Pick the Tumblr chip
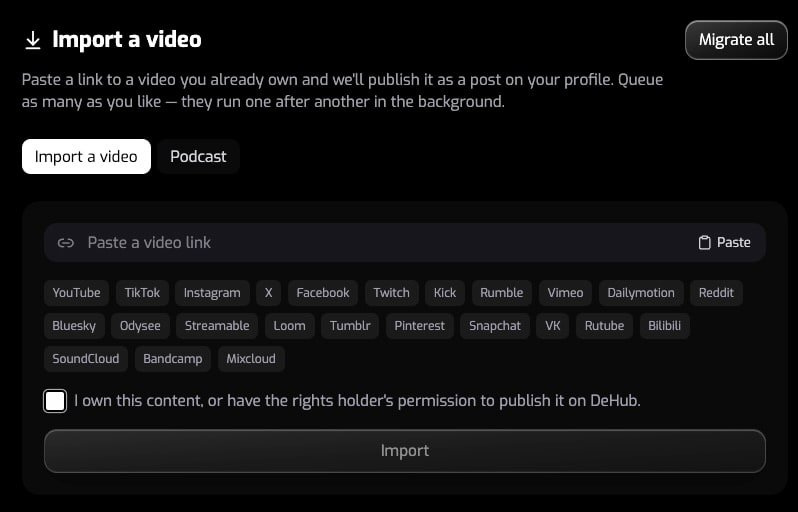Screen dimensions: 798x512 350,326
